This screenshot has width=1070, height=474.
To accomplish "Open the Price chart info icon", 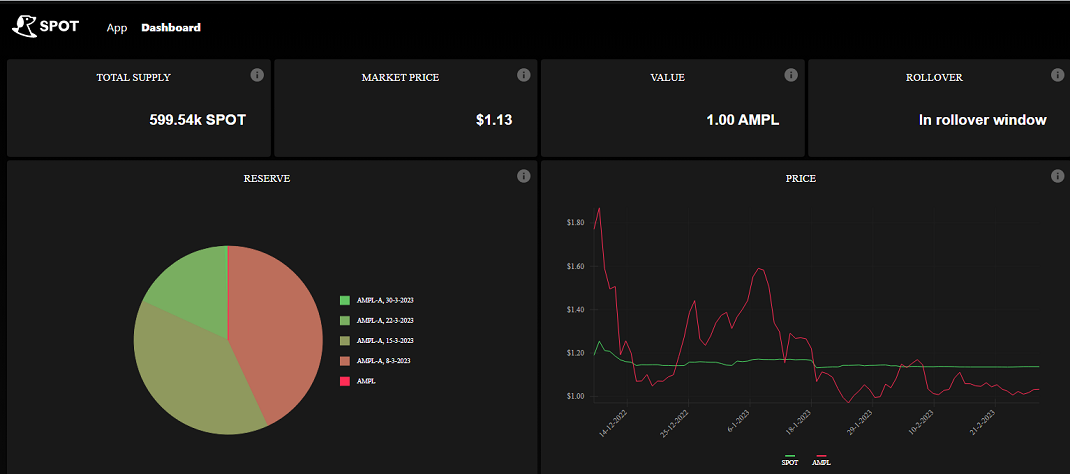I will [1058, 176].
